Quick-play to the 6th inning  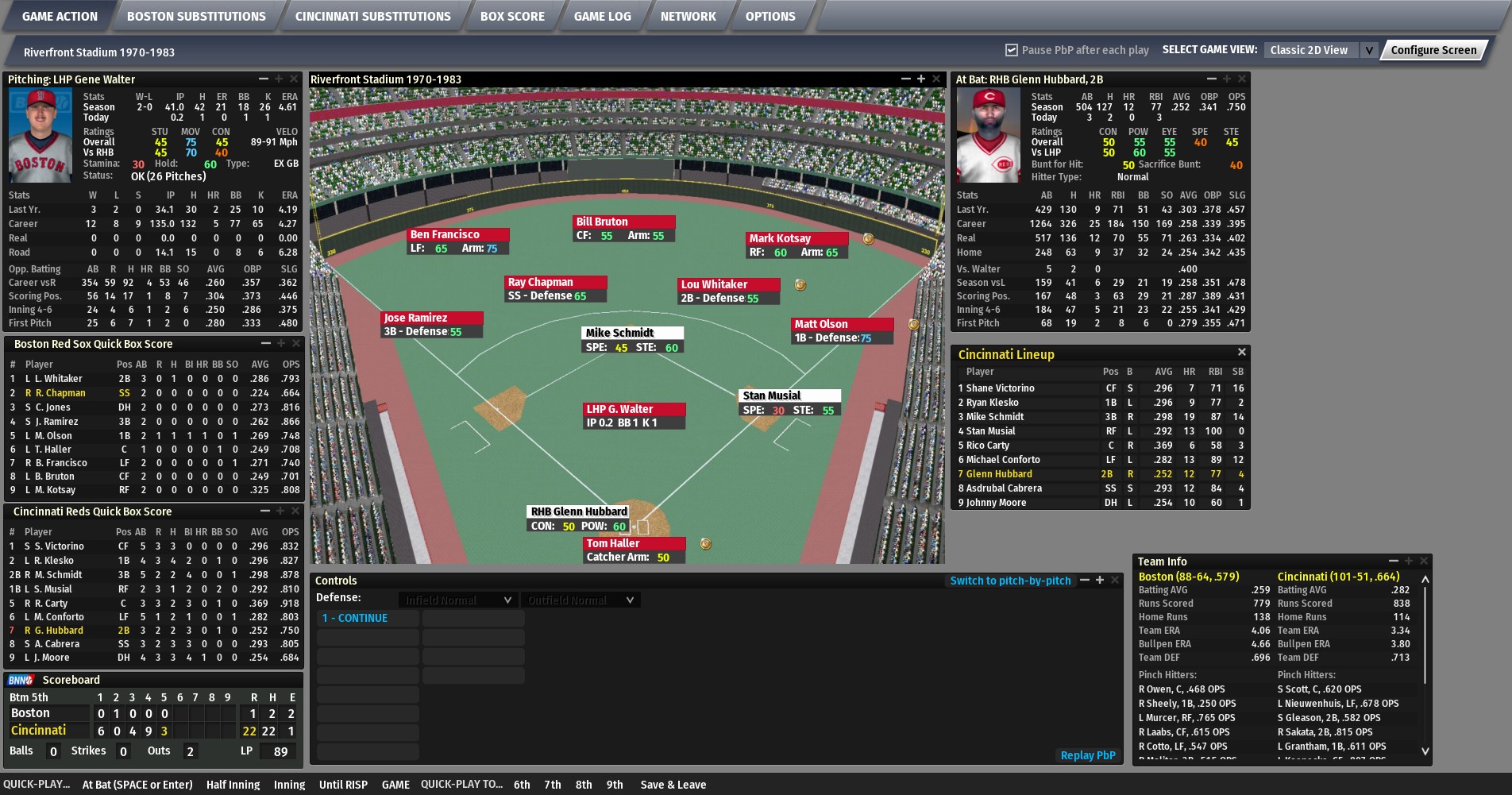tap(522, 785)
